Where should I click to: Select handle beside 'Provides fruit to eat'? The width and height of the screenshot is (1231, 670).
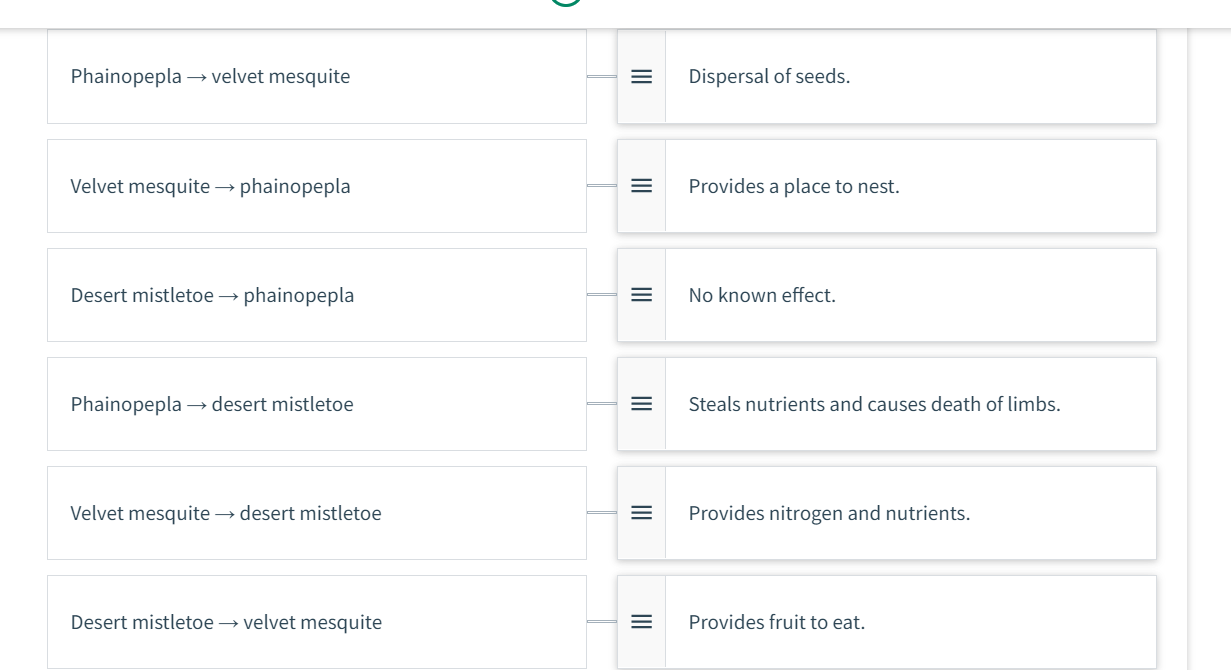641,622
